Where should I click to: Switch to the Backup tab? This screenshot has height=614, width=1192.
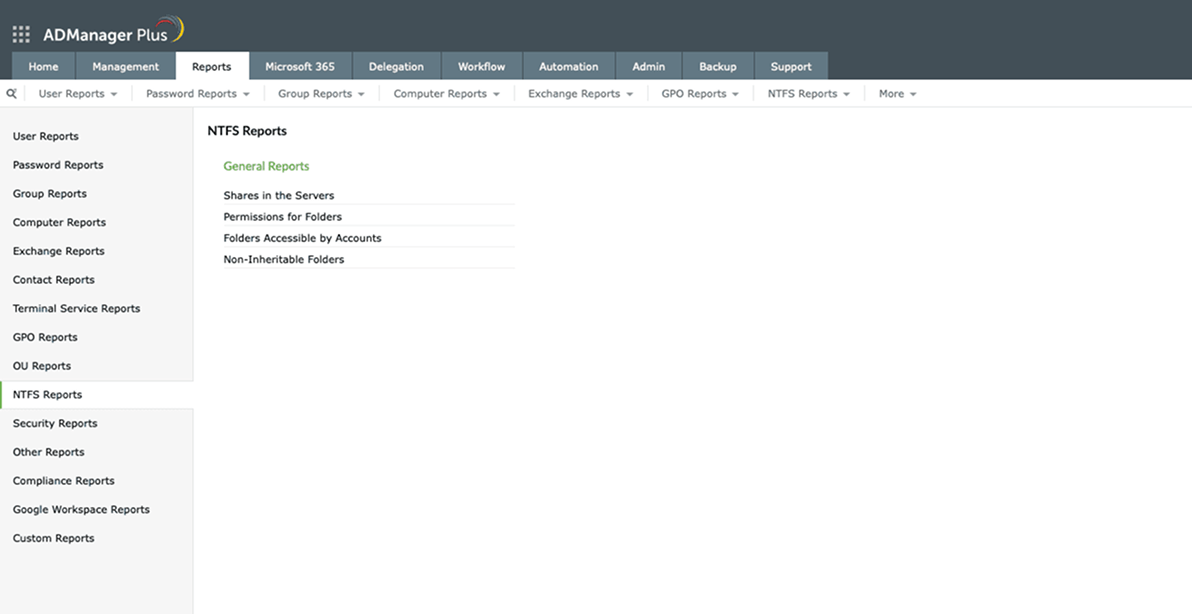pos(718,66)
